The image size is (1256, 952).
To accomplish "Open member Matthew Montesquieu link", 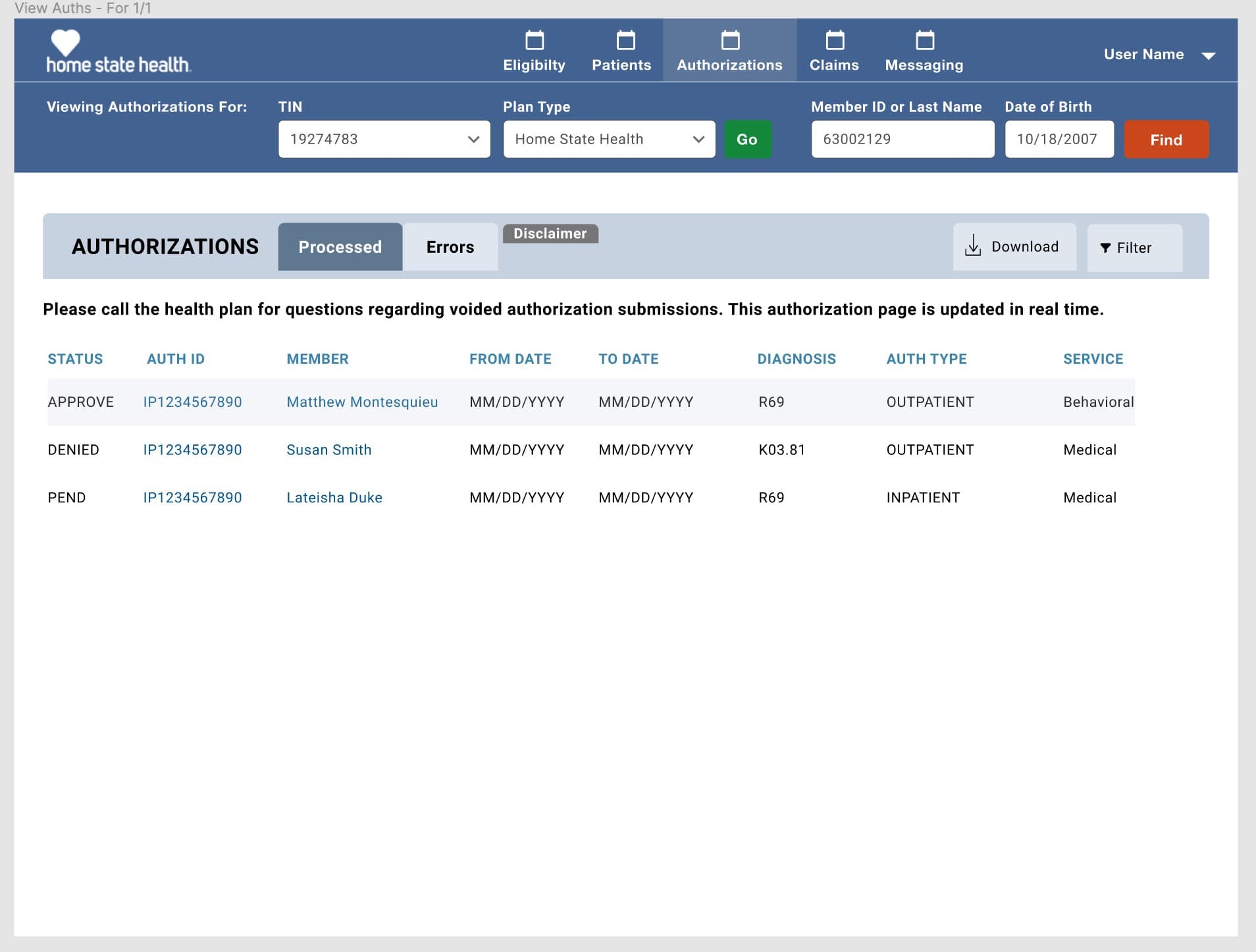I will click(x=362, y=402).
